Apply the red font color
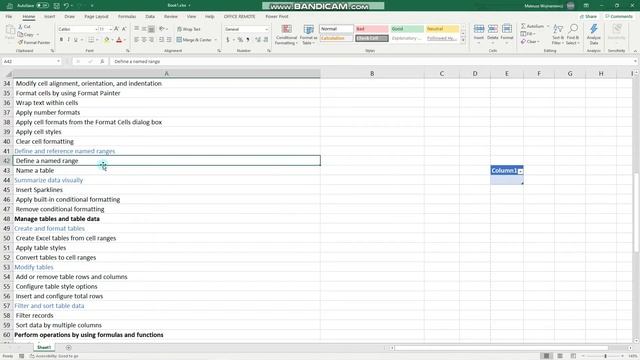The height and width of the screenshot is (360, 640). (119, 40)
